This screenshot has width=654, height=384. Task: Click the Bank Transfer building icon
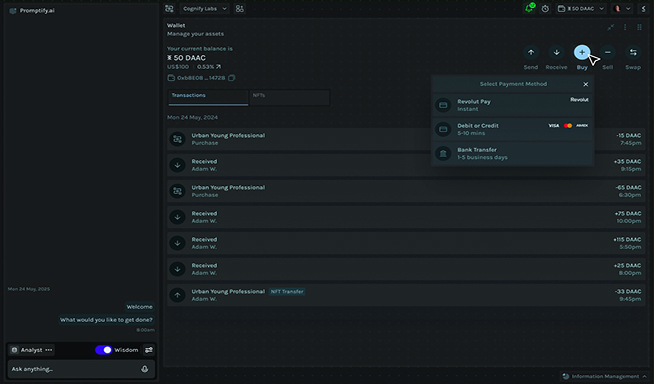coord(443,153)
